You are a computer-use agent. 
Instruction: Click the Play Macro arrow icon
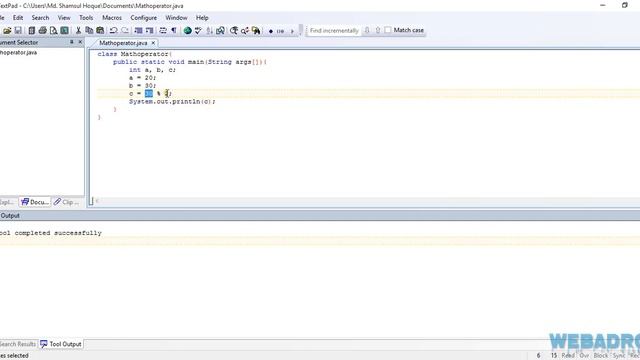pyautogui.click(x=292, y=31)
